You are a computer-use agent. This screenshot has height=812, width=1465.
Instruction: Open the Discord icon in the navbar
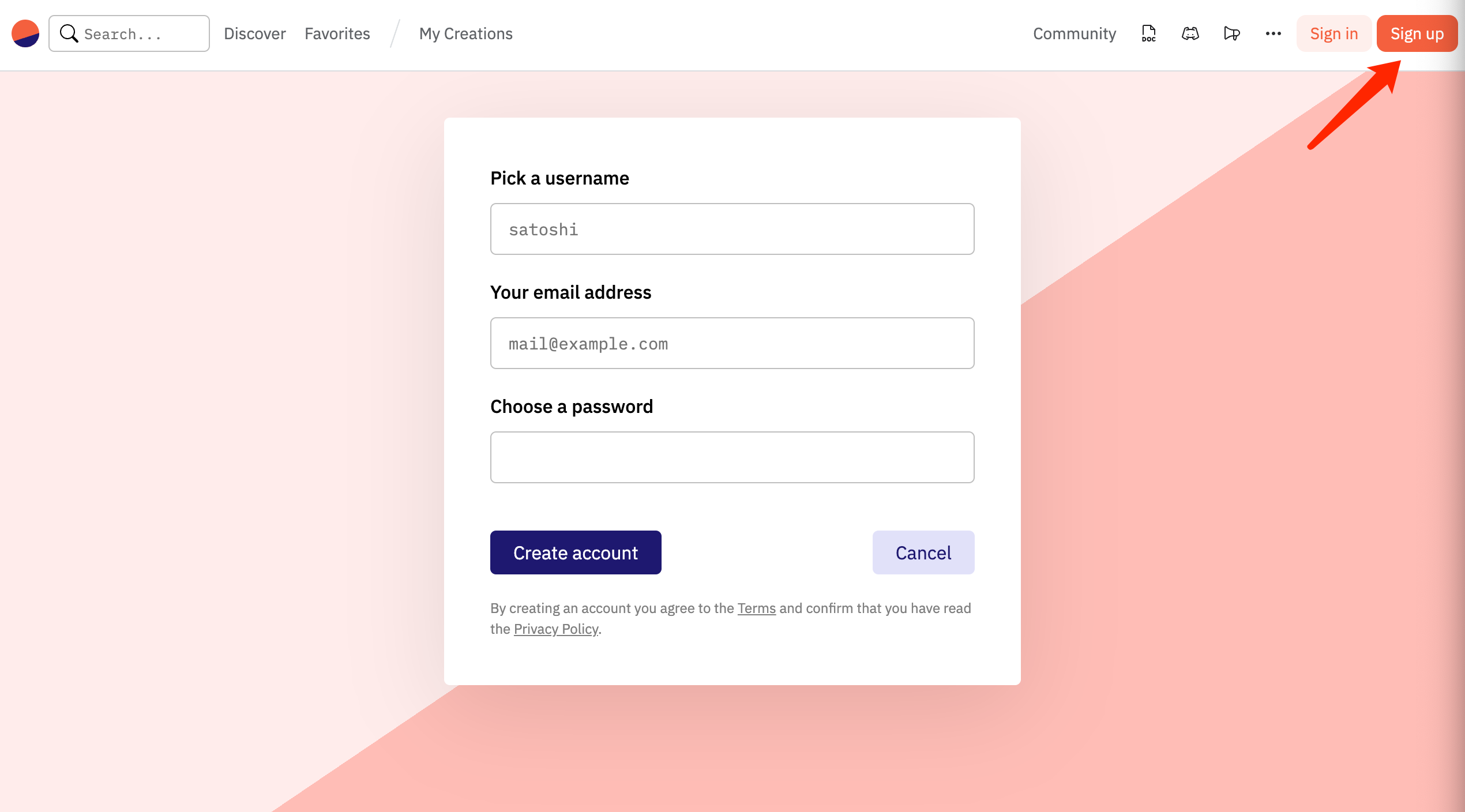click(x=1190, y=33)
